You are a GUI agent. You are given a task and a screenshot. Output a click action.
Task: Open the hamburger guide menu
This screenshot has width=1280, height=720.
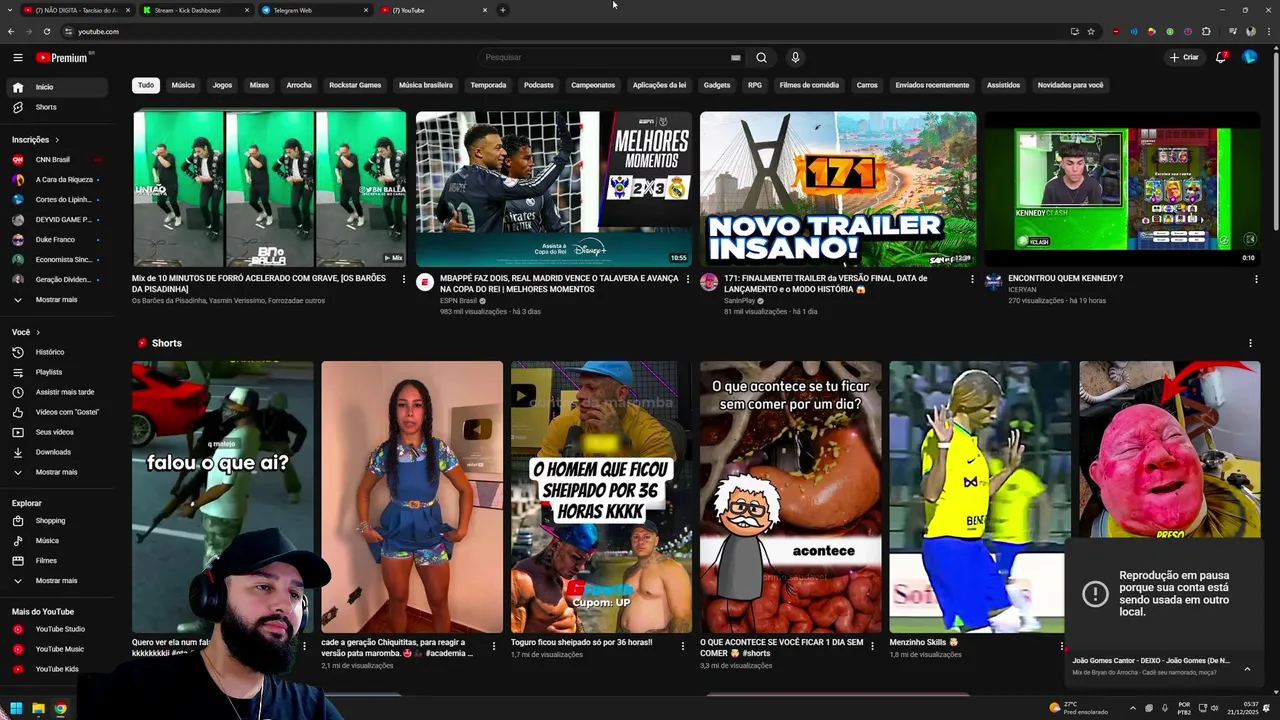click(x=17, y=57)
